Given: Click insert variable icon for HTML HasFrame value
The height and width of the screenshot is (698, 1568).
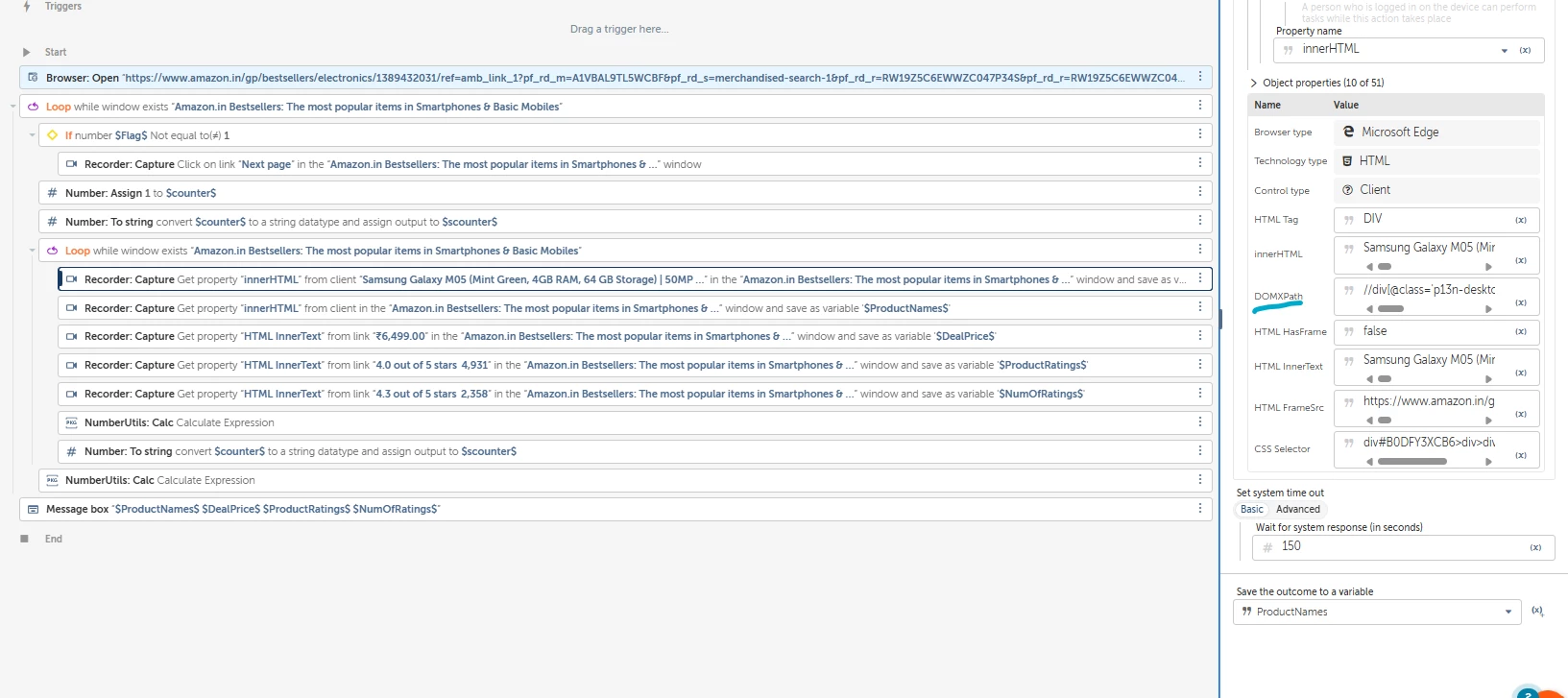Looking at the screenshot, I should 1521,331.
